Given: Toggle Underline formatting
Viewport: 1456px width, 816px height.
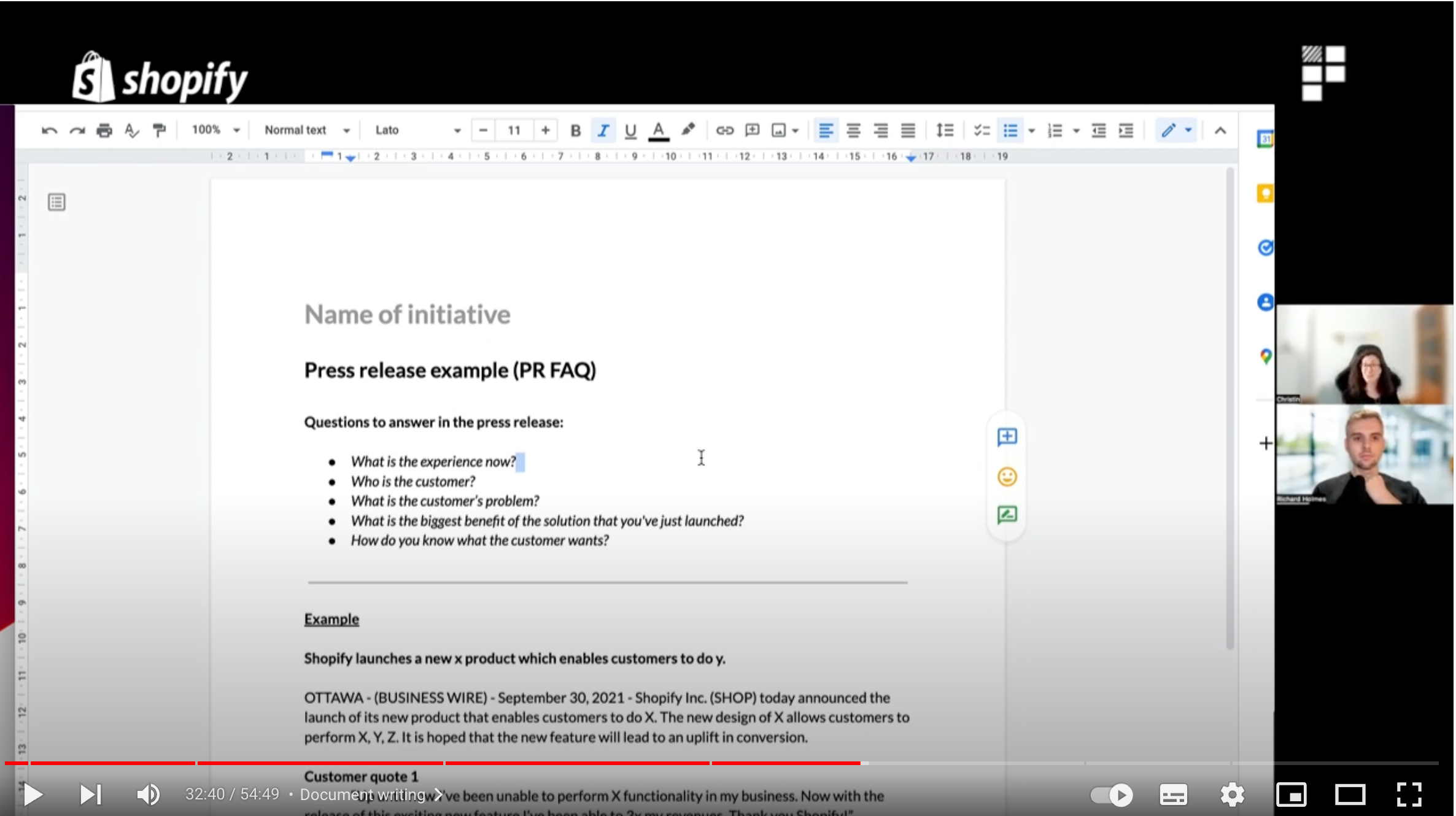Looking at the screenshot, I should tap(630, 130).
